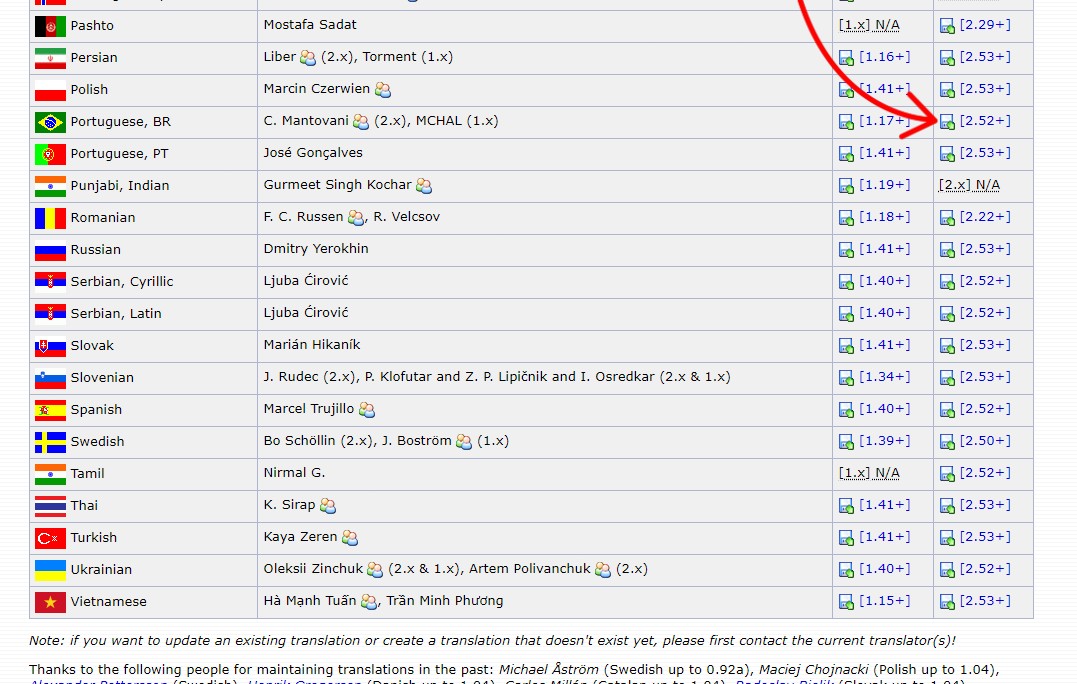
Task: Click the download icon for Portuguese BR 2.52+
Action: 947,122
